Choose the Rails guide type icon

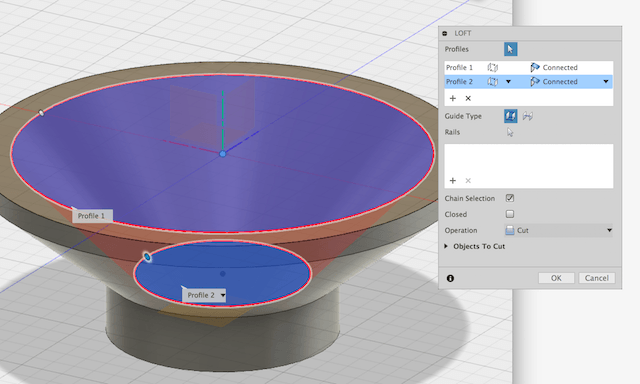point(510,116)
